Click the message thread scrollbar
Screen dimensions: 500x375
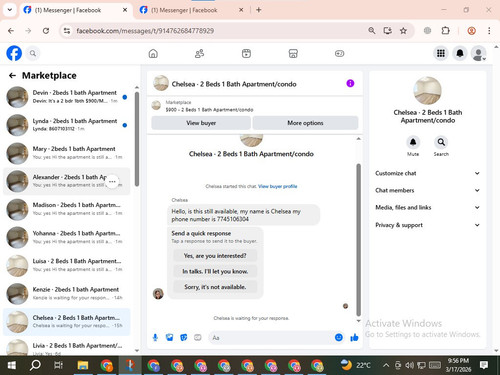pyautogui.click(x=358, y=239)
